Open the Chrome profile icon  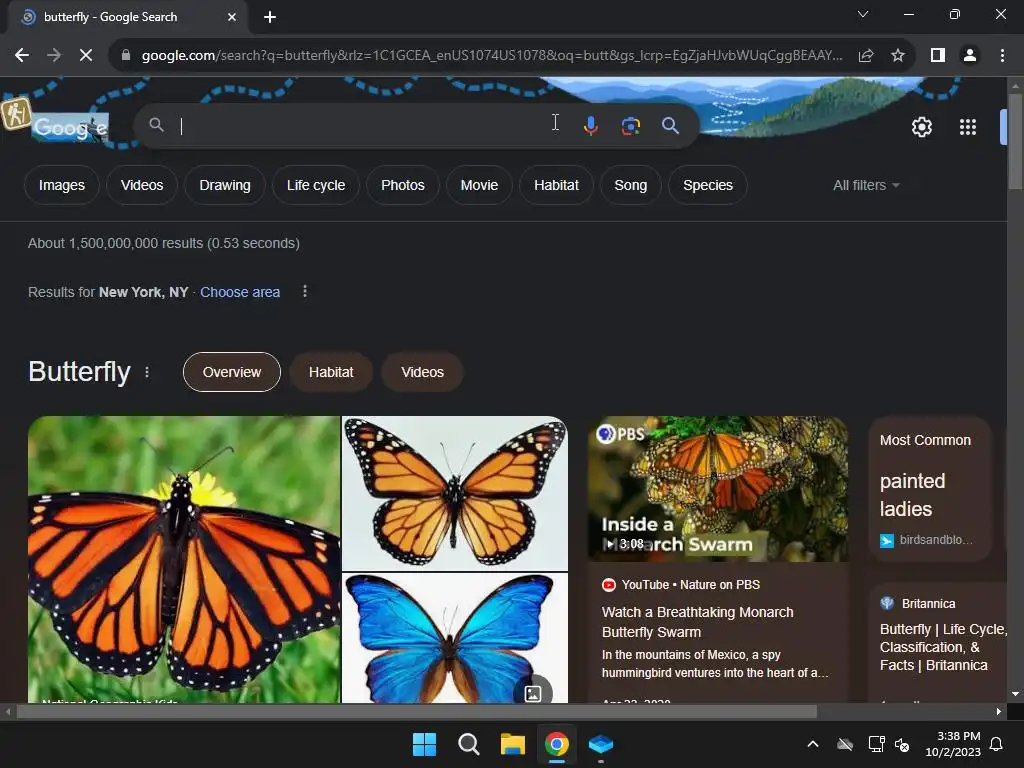[970, 56]
